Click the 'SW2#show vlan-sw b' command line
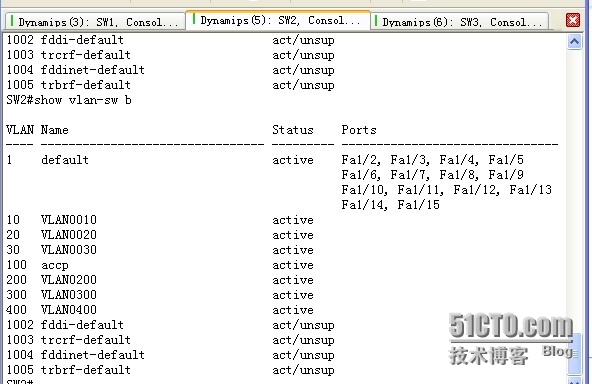Image resolution: width=592 pixels, height=384 pixels. click(x=69, y=100)
